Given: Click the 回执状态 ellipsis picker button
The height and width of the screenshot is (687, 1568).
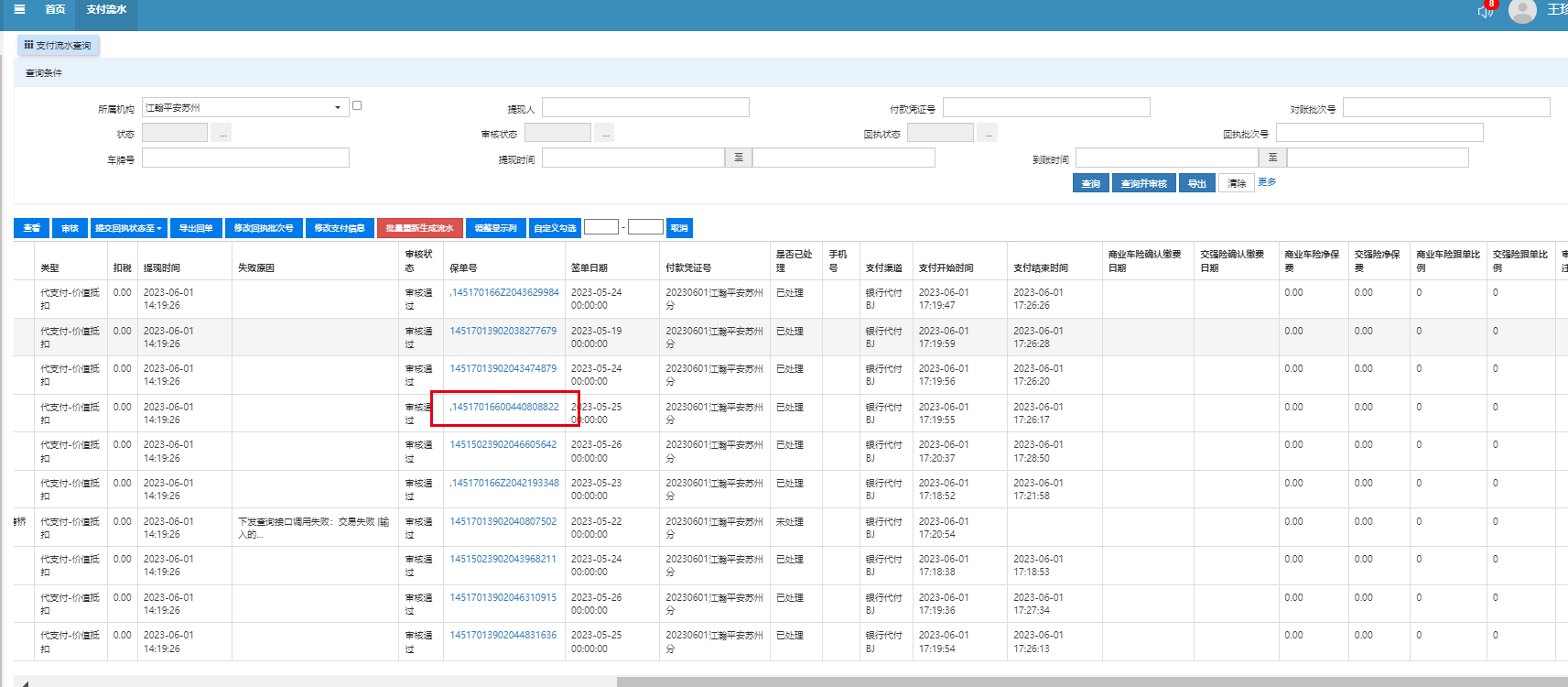Looking at the screenshot, I should pos(987,134).
